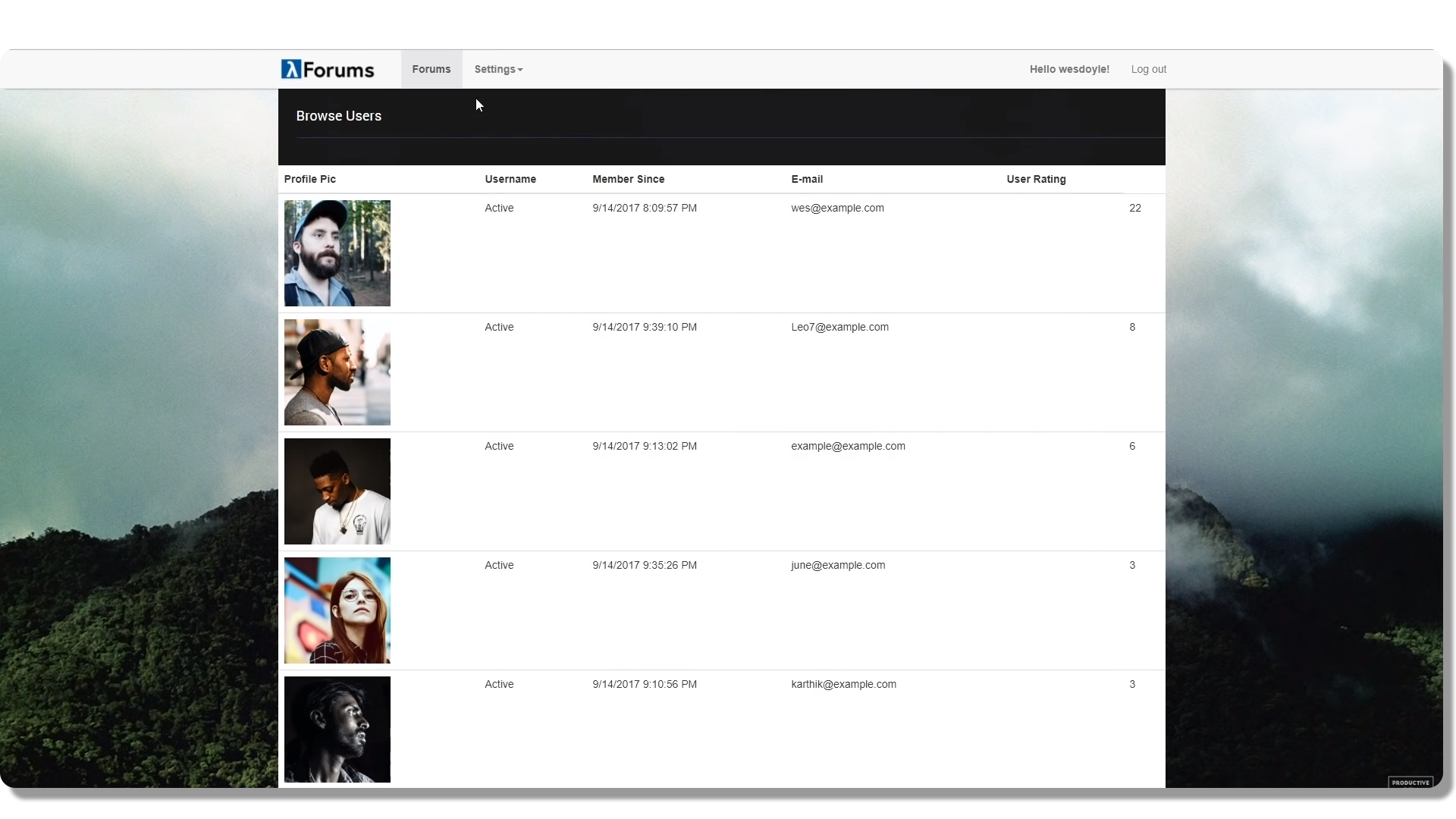
Task: Click Active in the june@example.com row
Action: click(499, 565)
